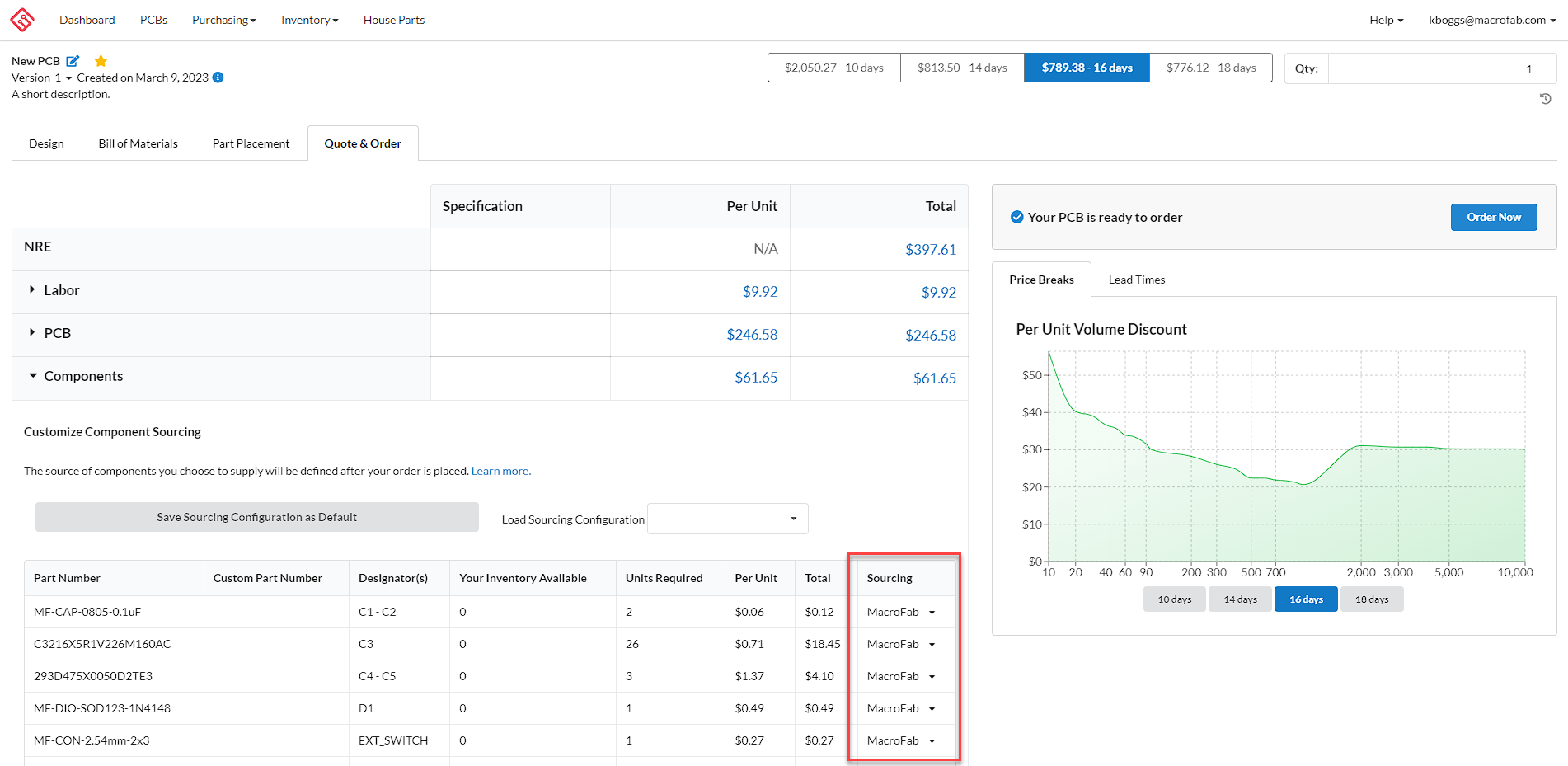The image size is (1568, 766).
Task: Go to House Parts
Action: pos(394,20)
